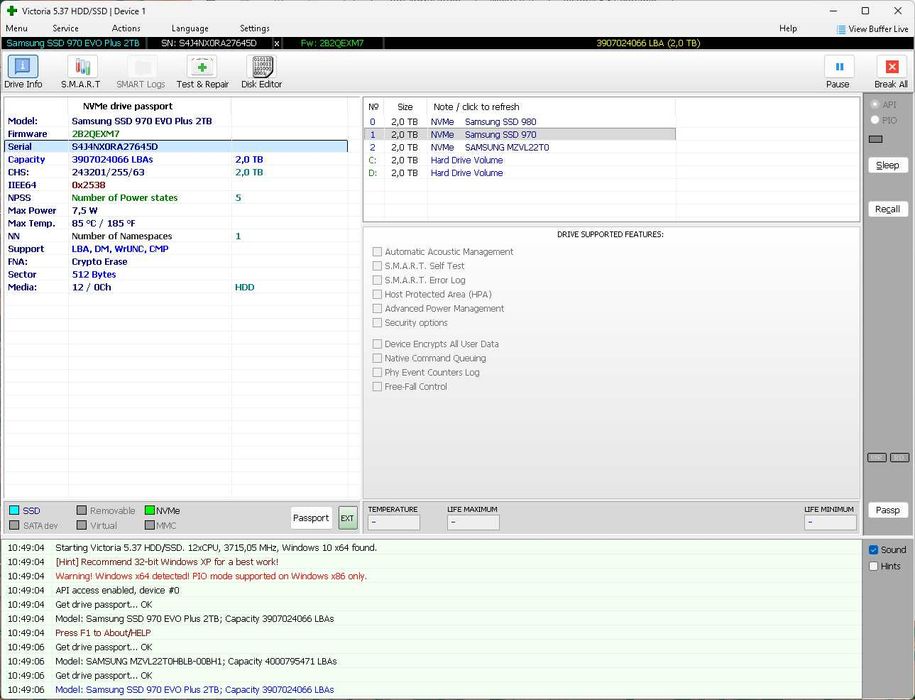
Task: Click the LIFE MAXIMUM field
Action: coord(473,522)
